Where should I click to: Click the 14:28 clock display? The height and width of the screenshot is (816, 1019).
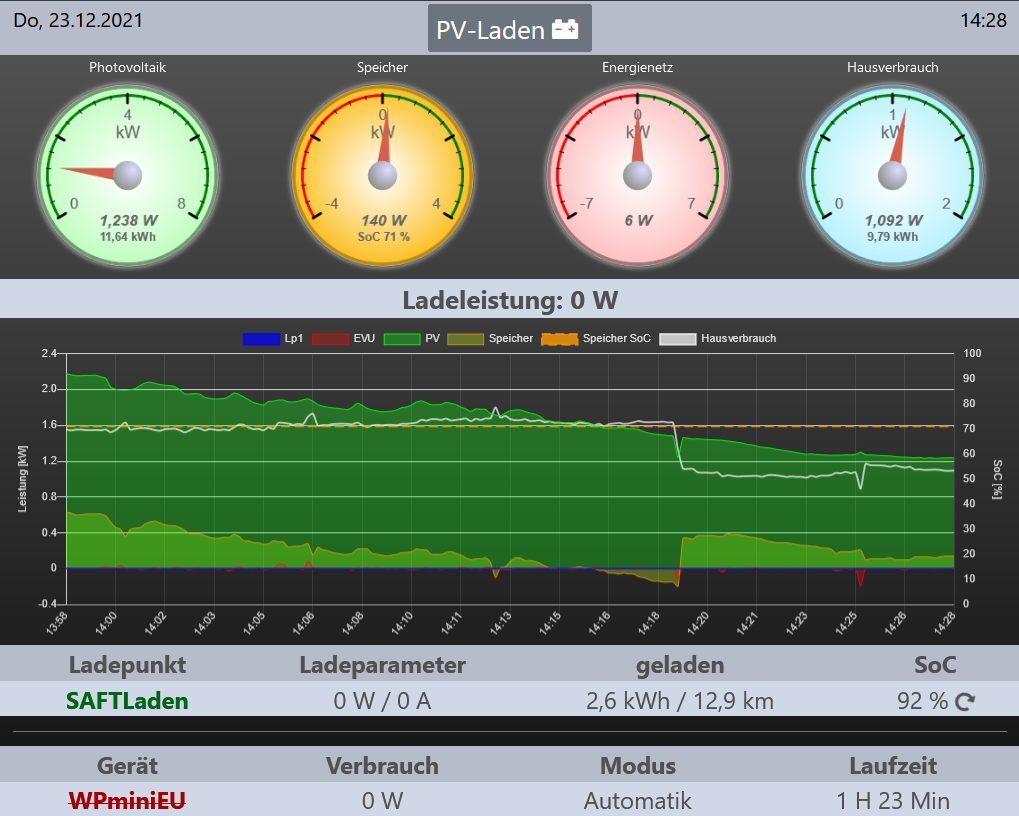(x=983, y=20)
